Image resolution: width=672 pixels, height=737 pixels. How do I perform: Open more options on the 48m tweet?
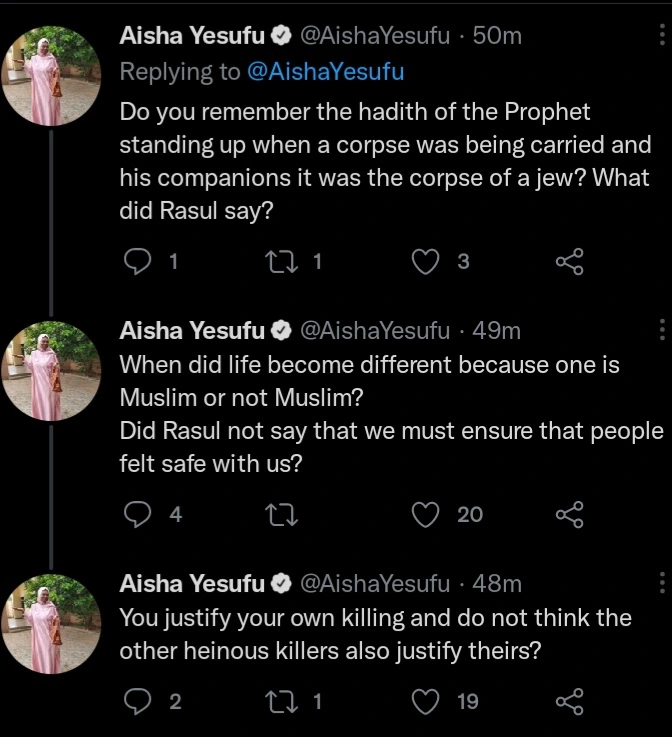(662, 583)
